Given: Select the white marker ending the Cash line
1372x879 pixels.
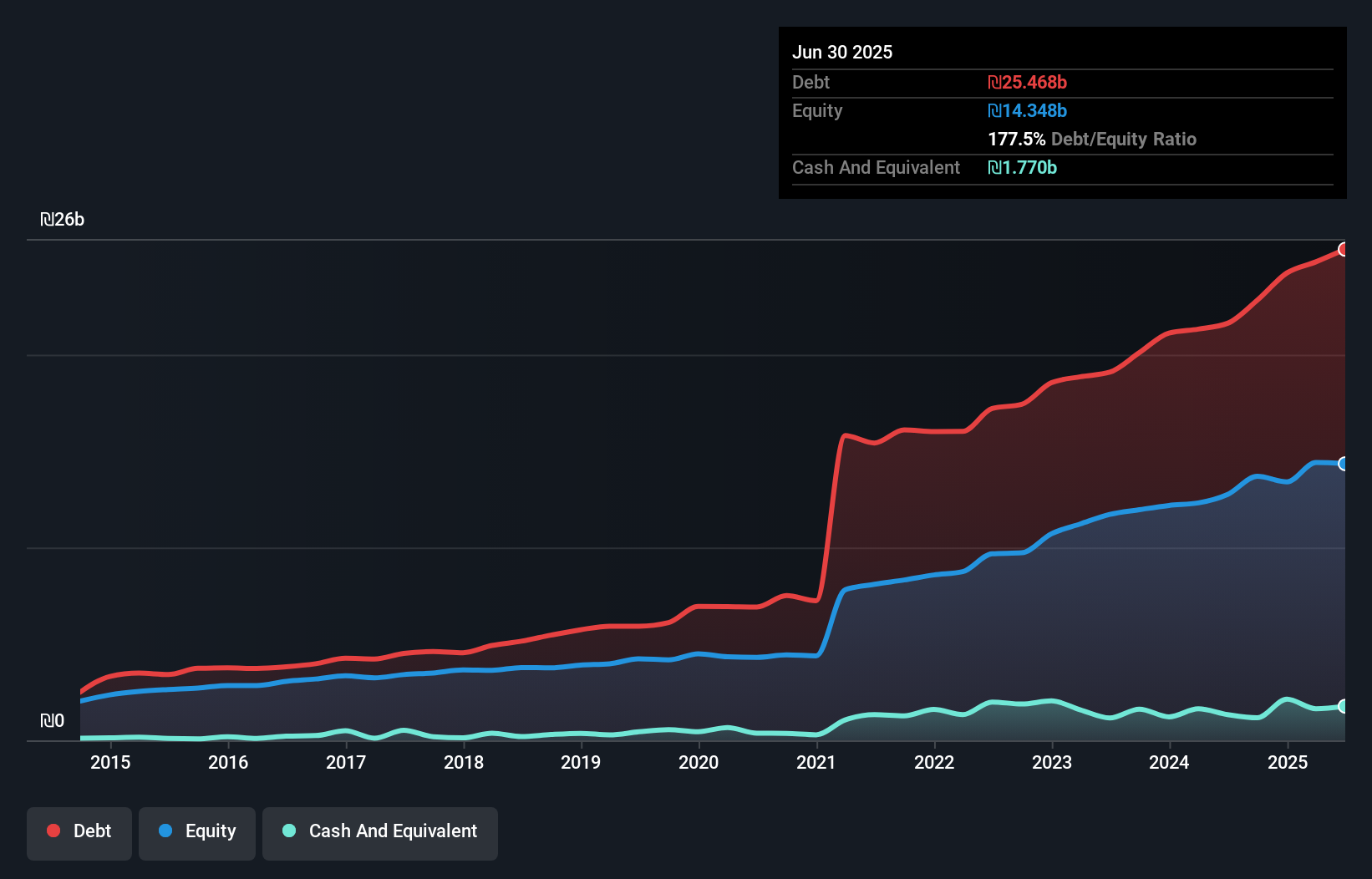Looking at the screenshot, I should 1344,706.
